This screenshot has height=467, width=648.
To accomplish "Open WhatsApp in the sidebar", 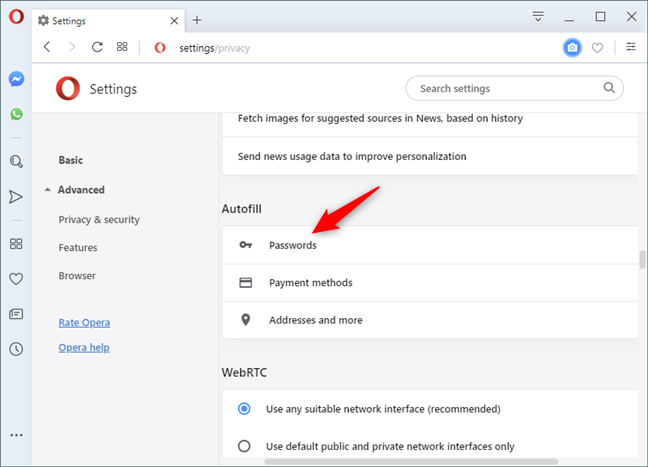I will [16, 114].
